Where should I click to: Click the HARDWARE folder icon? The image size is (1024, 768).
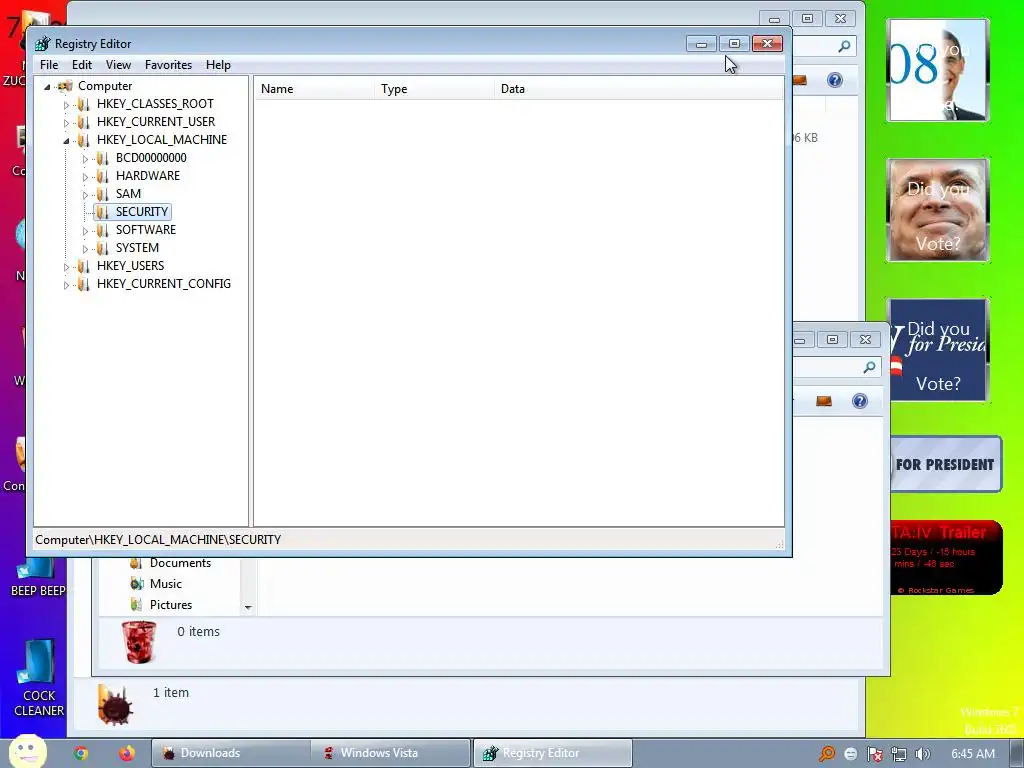tap(102, 176)
